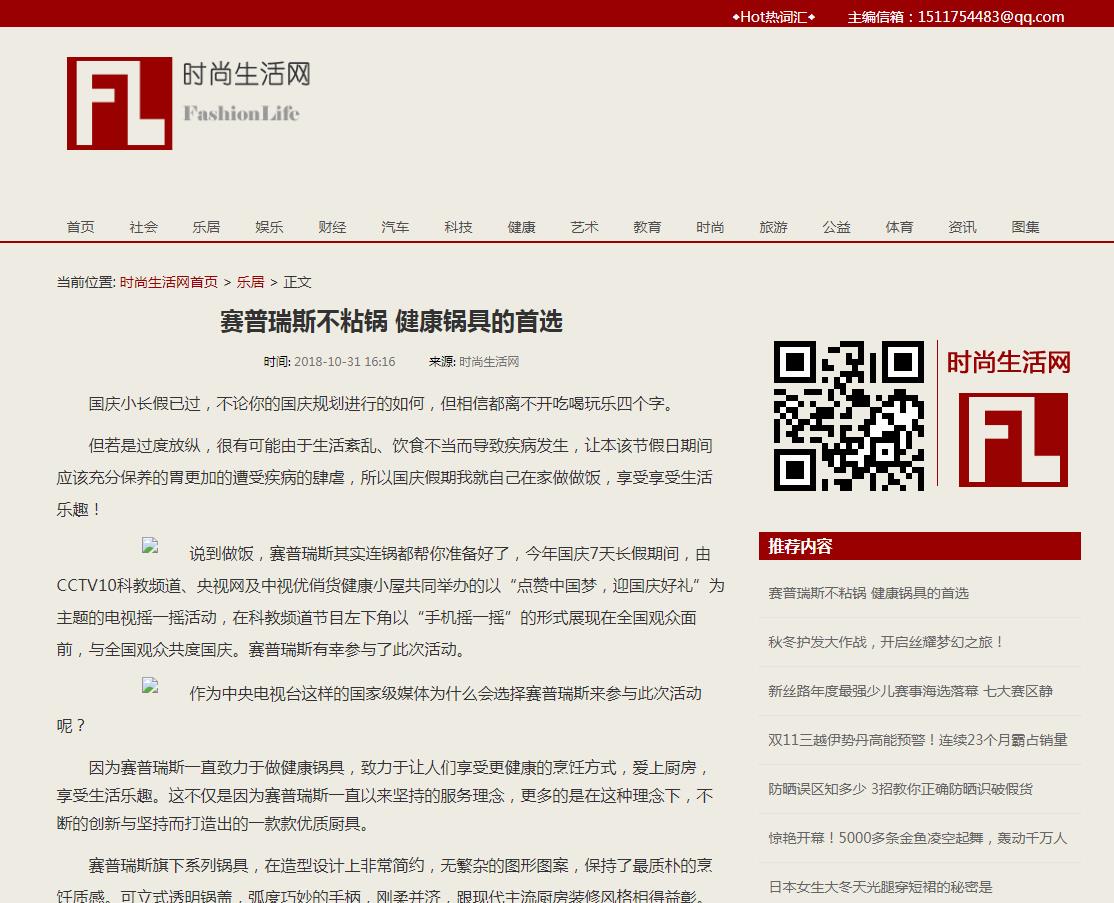Open the 艺术 navigation item
This screenshot has width=1114, height=903.
pos(585,227)
